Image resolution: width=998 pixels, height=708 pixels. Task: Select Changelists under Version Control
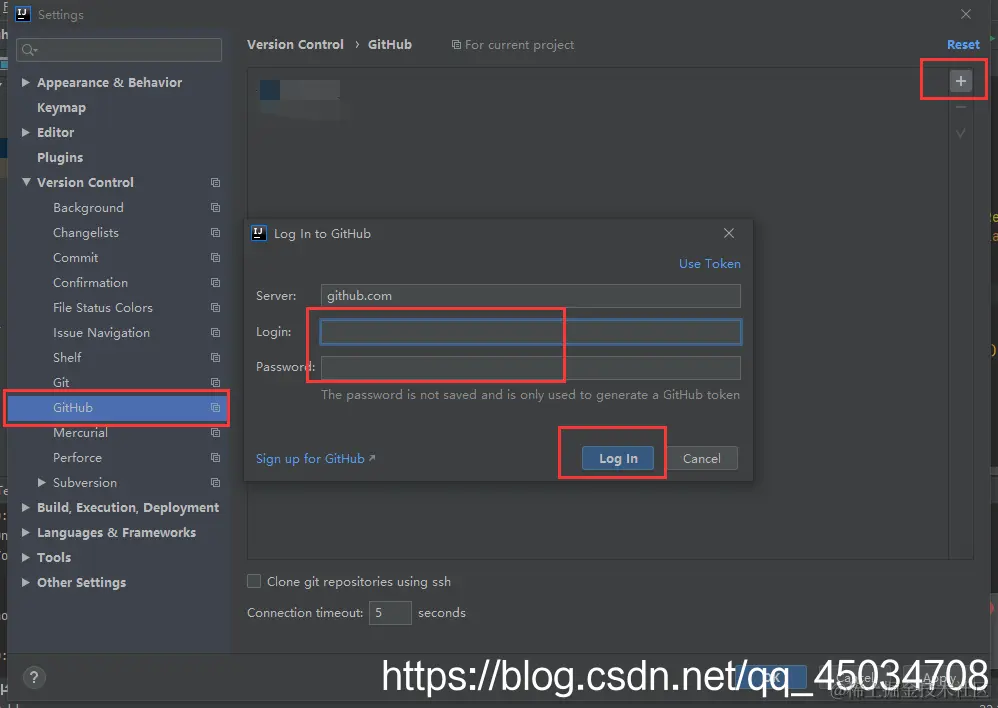pos(86,232)
